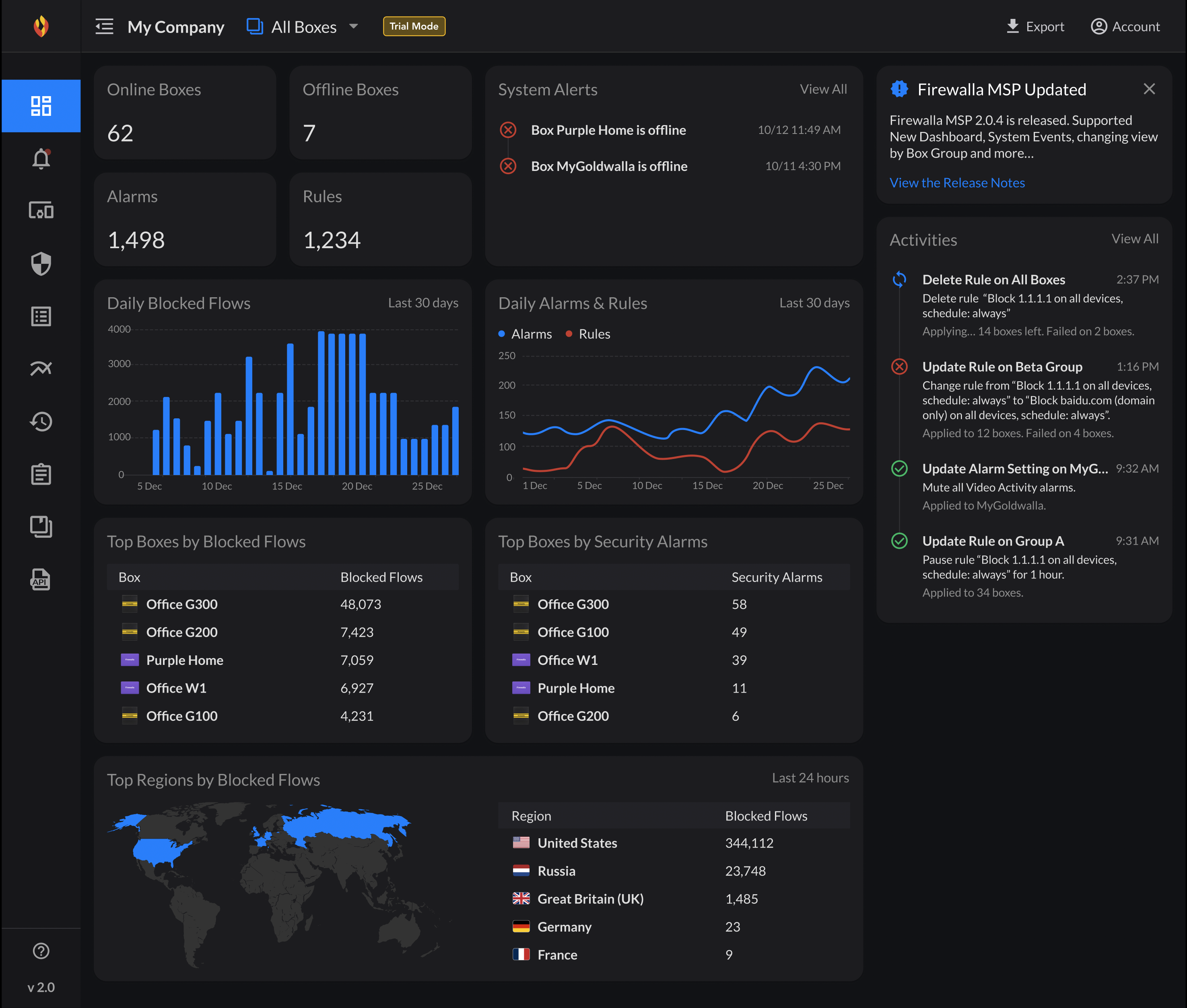Dismiss the Firewalla MSP Updated notification
The image size is (1187, 1008).
point(1149,89)
